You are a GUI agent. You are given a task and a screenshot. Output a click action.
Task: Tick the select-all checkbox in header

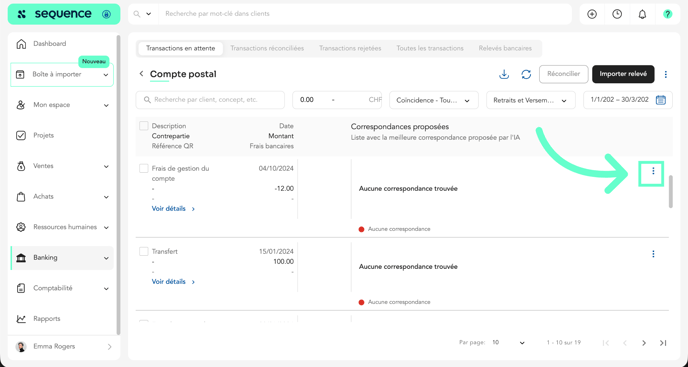[x=143, y=126]
